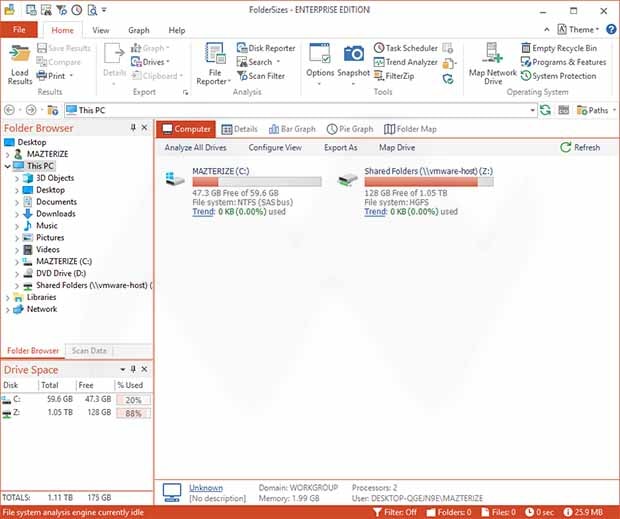Click Empty Recycle Bin
The image size is (620, 519).
tap(559, 48)
